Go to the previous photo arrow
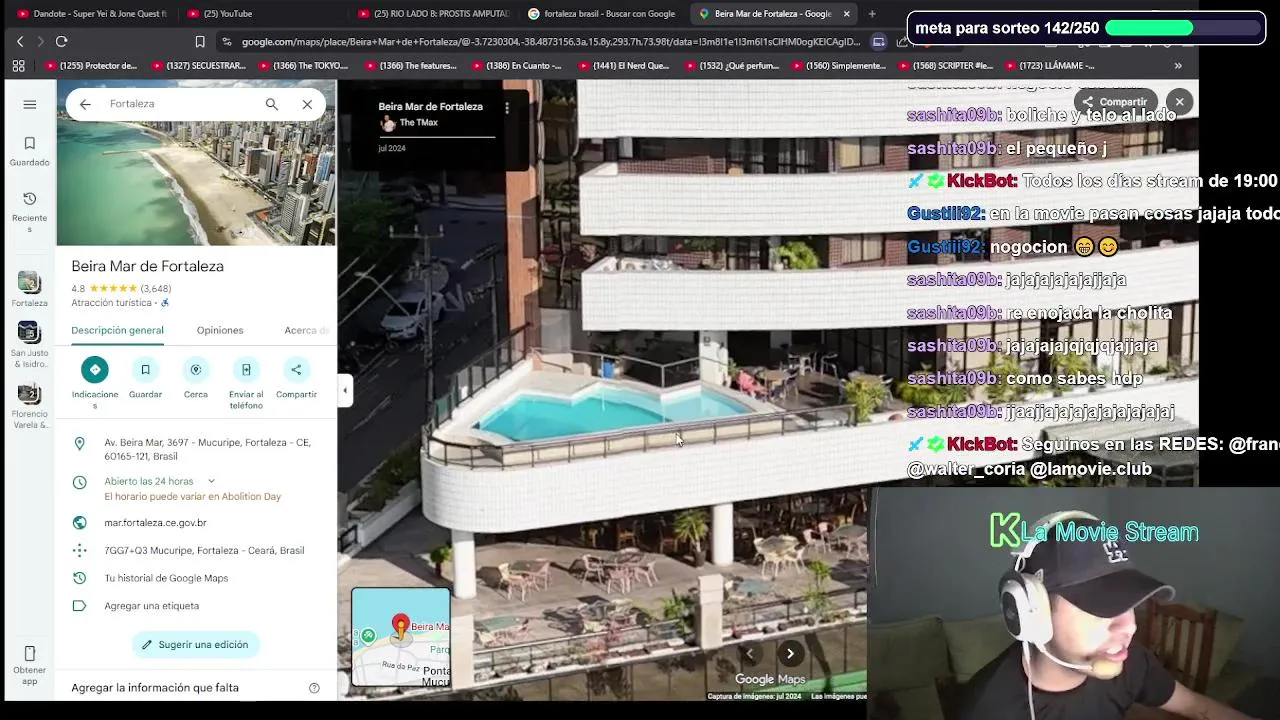 pos(750,654)
